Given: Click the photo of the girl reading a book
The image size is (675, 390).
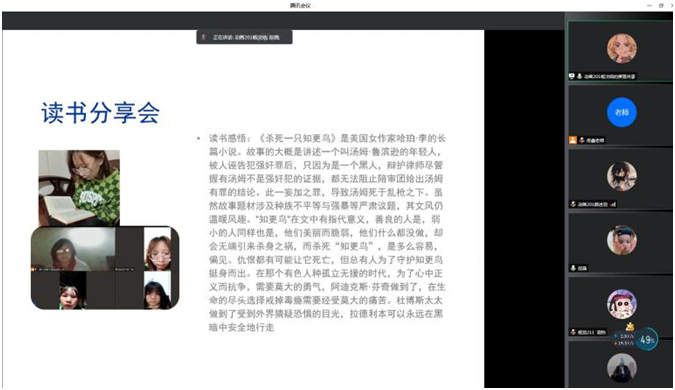Looking at the screenshot, I should click(x=79, y=188).
